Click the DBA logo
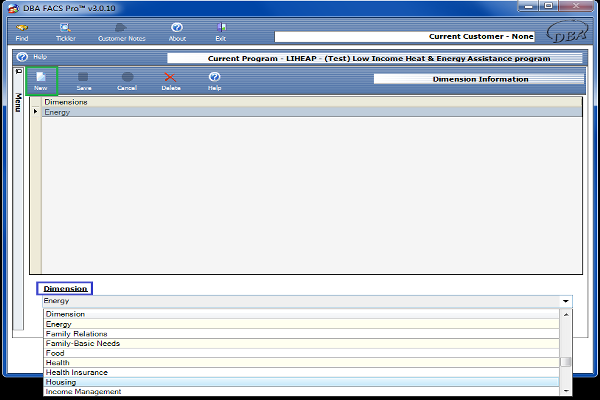 coord(567,32)
